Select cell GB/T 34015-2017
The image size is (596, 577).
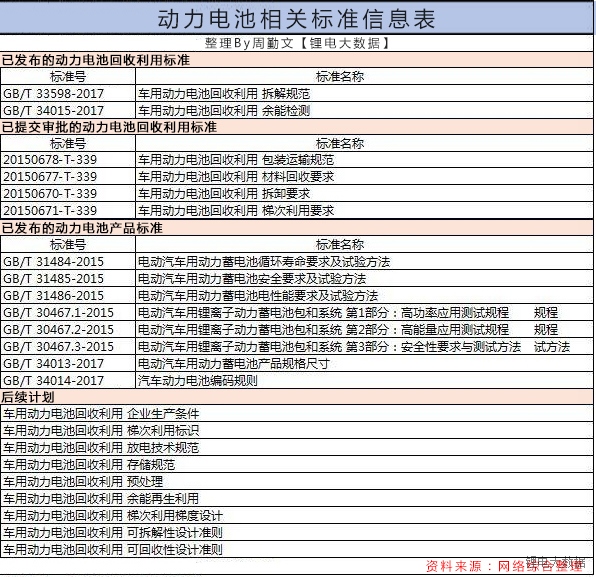(68, 111)
